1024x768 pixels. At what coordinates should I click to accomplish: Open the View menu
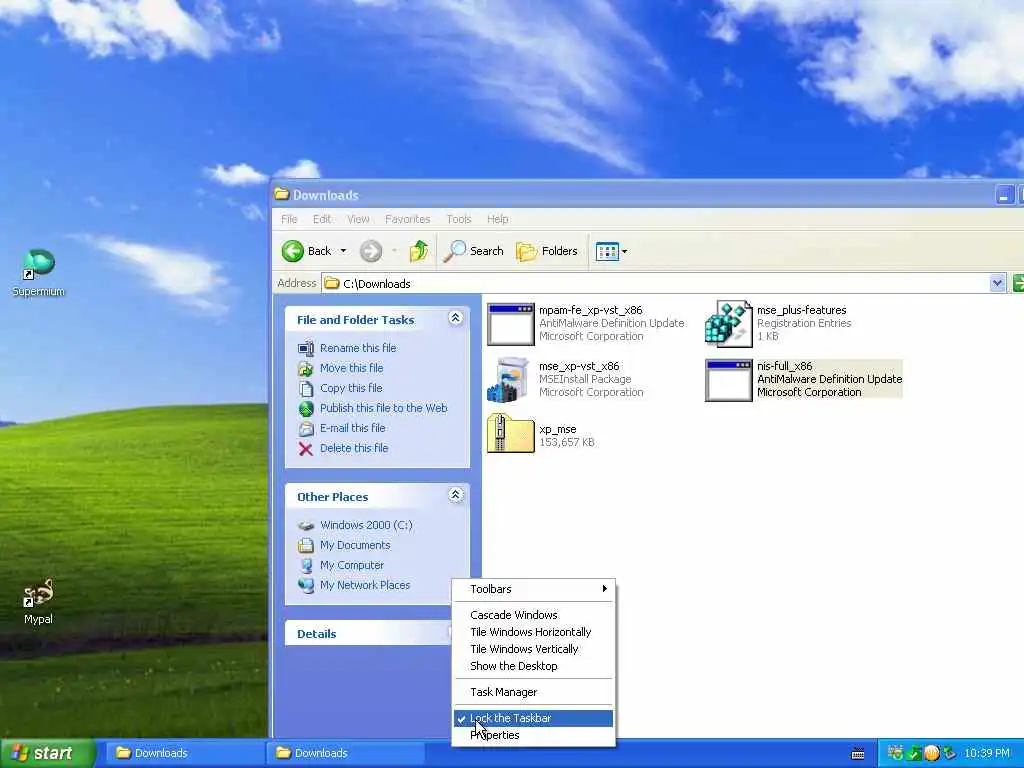click(x=358, y=219)
